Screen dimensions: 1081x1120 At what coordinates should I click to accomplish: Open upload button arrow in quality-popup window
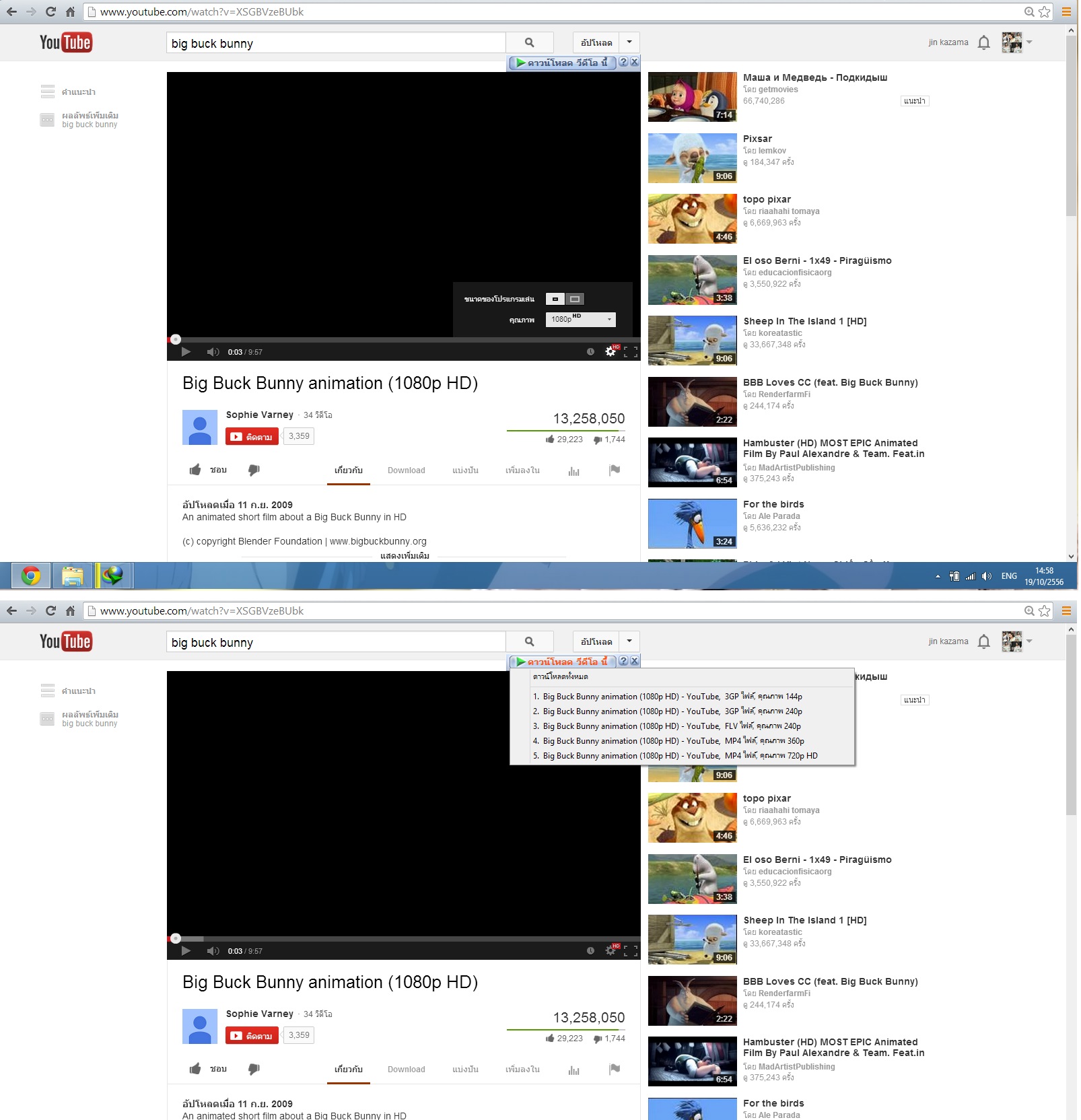coord(629,42)
